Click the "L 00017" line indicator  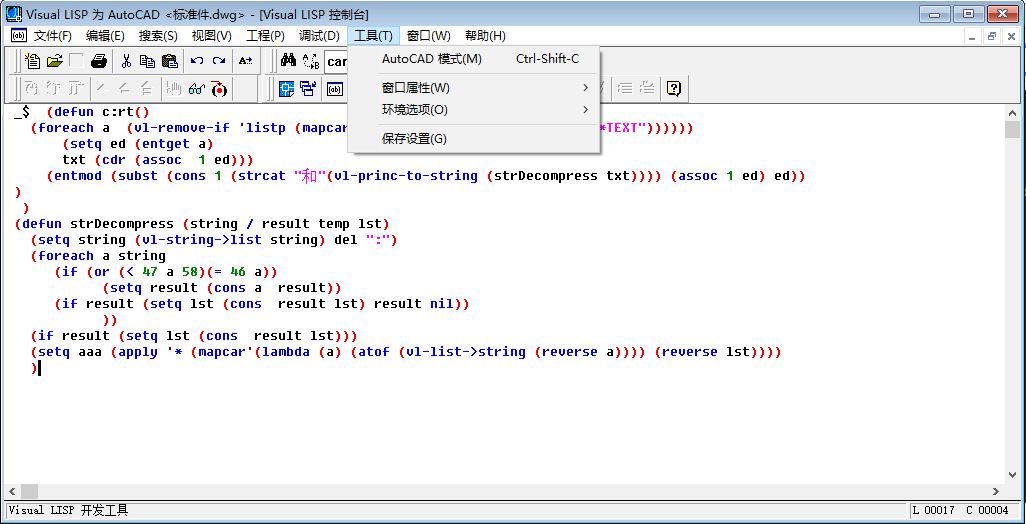click(933, 510)
